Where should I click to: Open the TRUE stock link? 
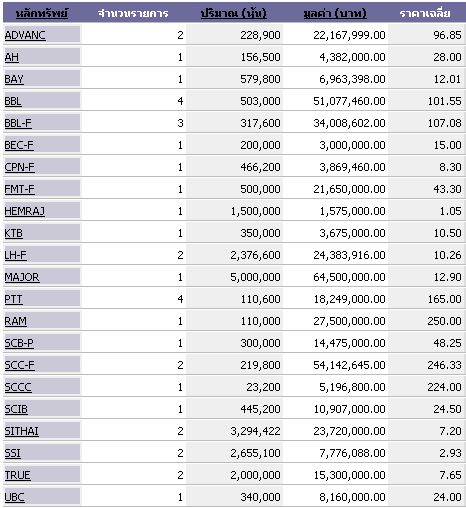click(17, 475)
